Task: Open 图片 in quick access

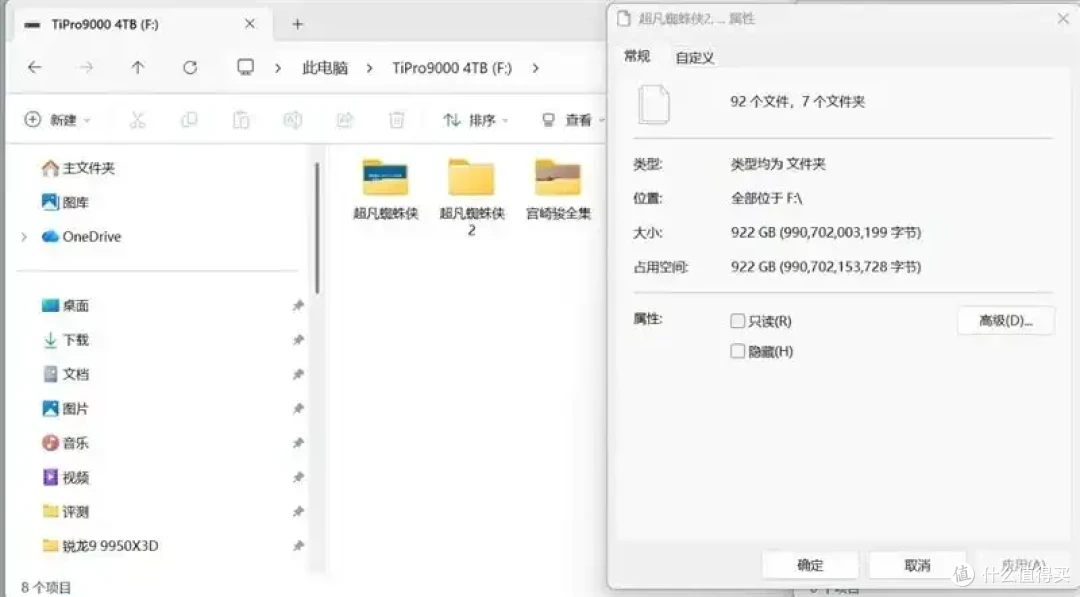Action: point(65,409)
